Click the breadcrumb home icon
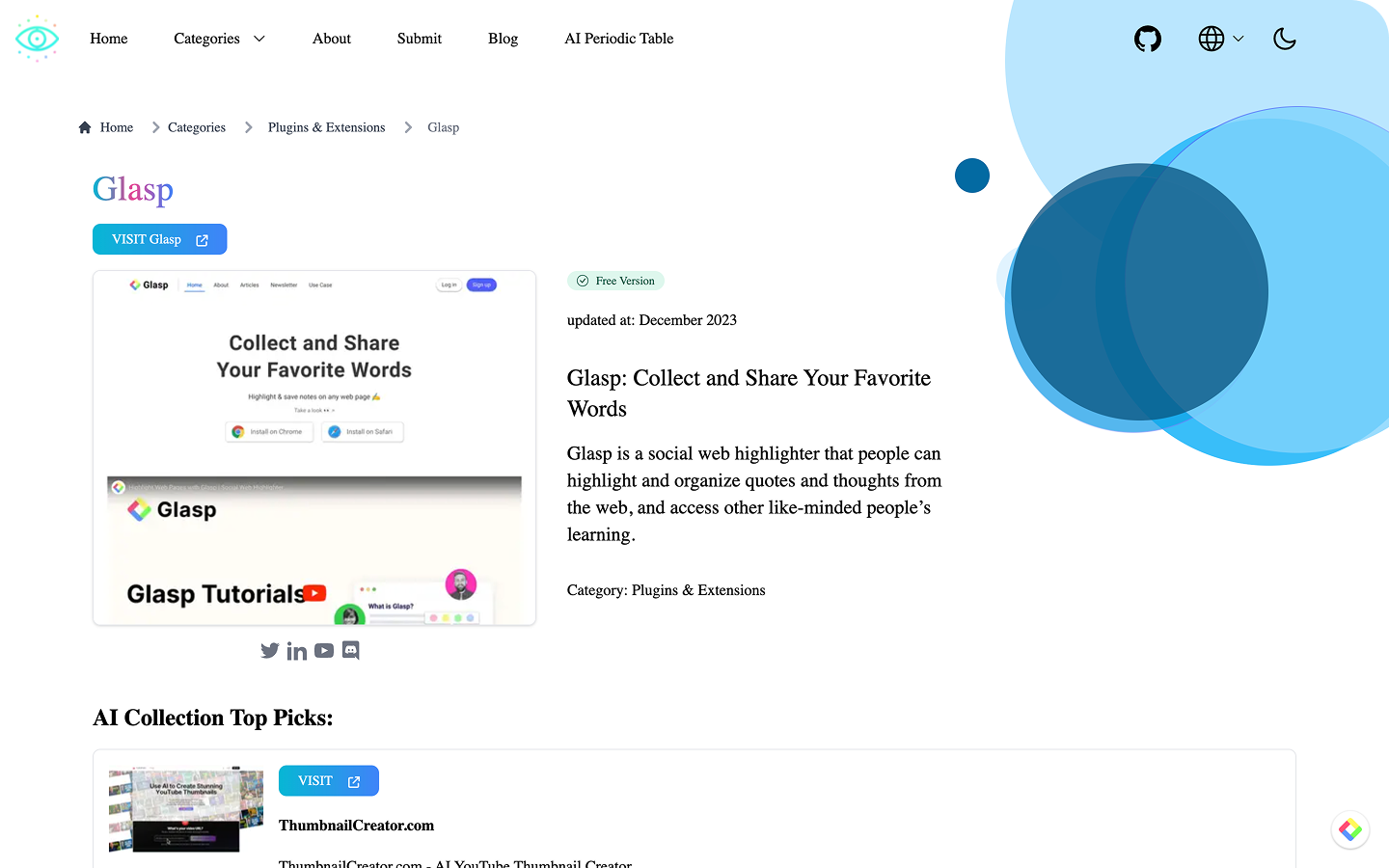The width and height of the screenshot is (1389, 868). [85, 127]
